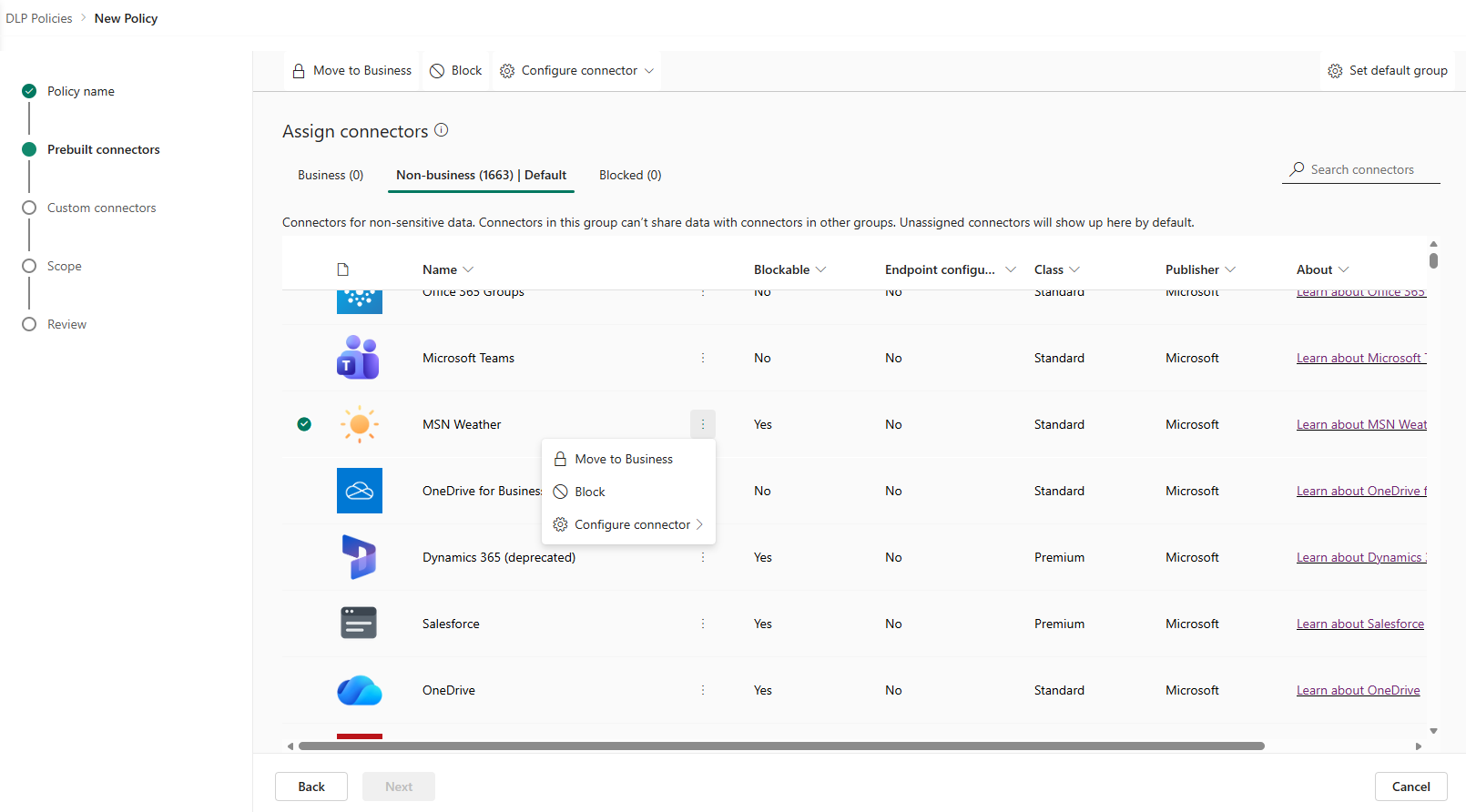1466x812 pixels.
Task: Click the Dynamics 365 (deprecated) name
Action: point(499,557)
